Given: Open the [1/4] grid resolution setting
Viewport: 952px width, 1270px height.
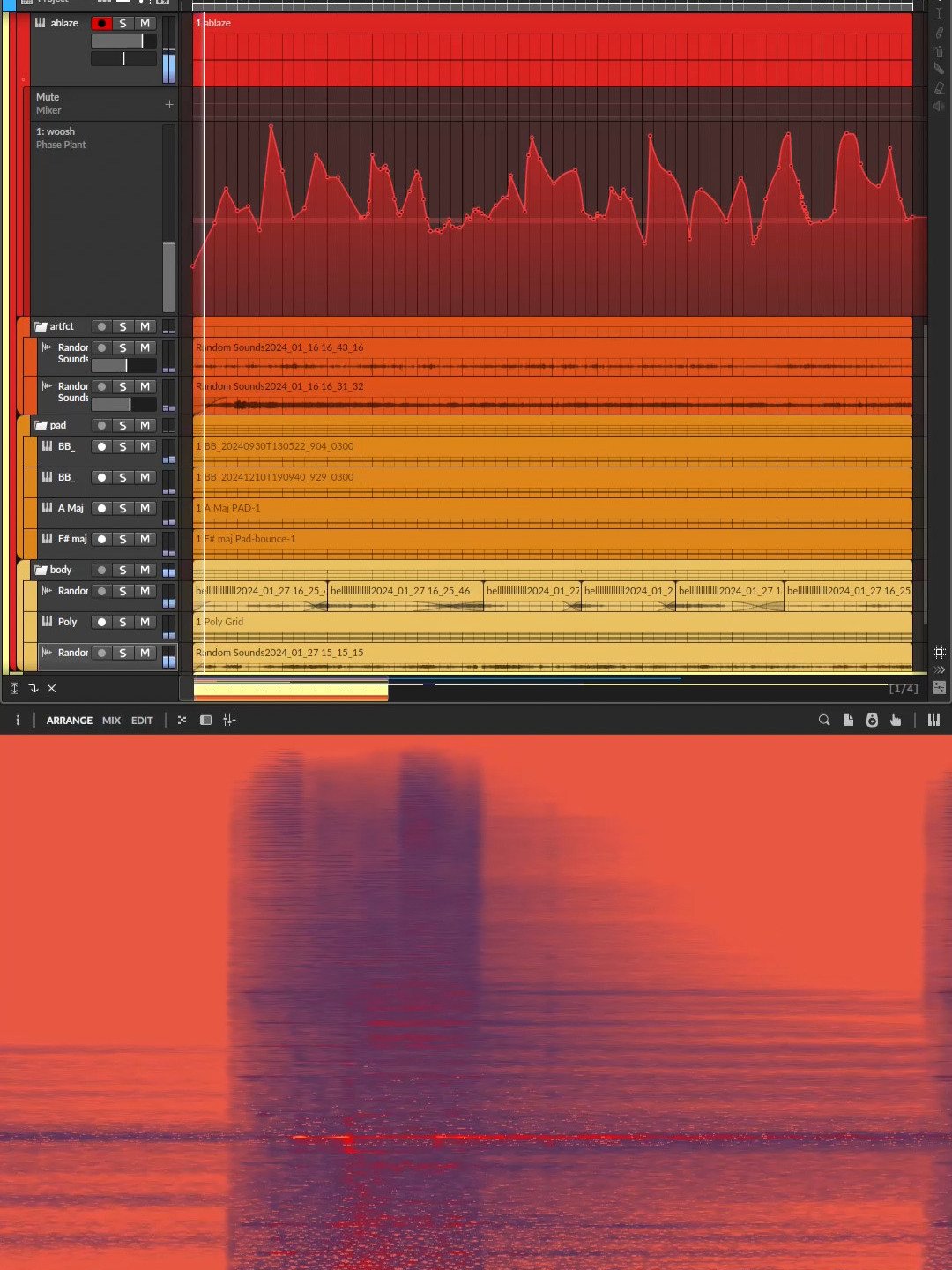Looking at the screenshot, I should (x=903, y=689).
